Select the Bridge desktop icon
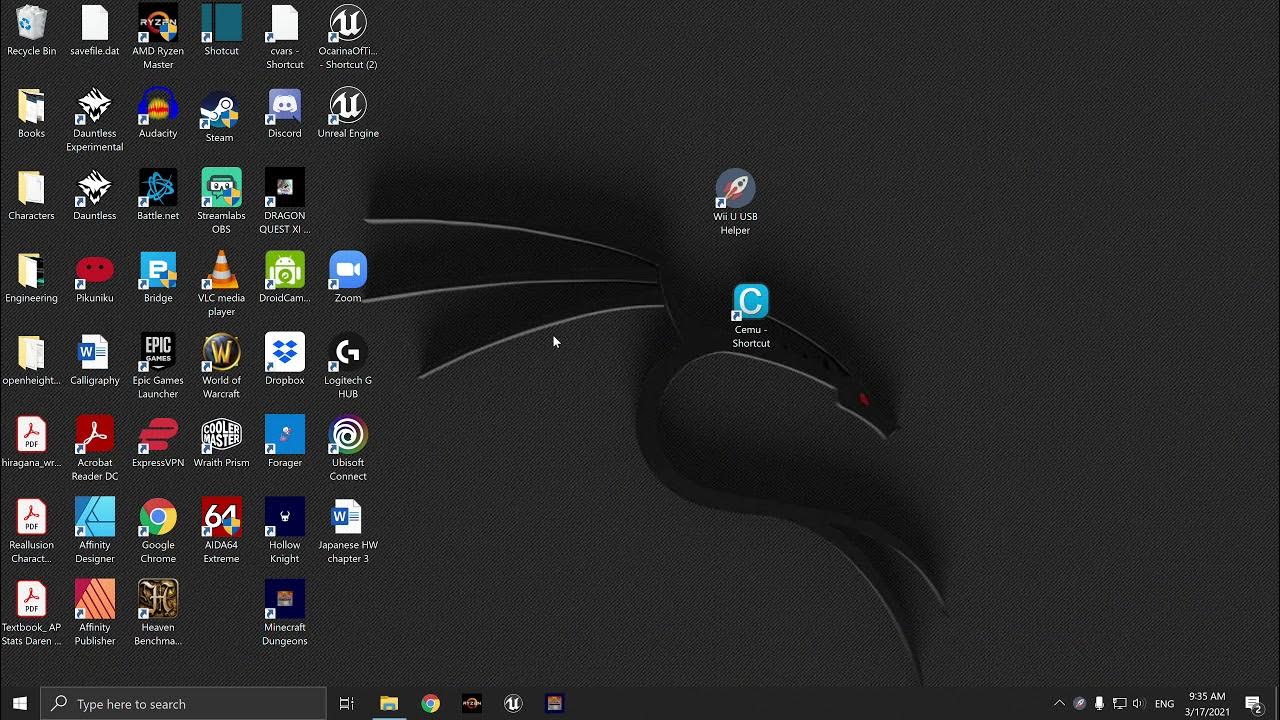1280x720 pixels. point(158,278)
